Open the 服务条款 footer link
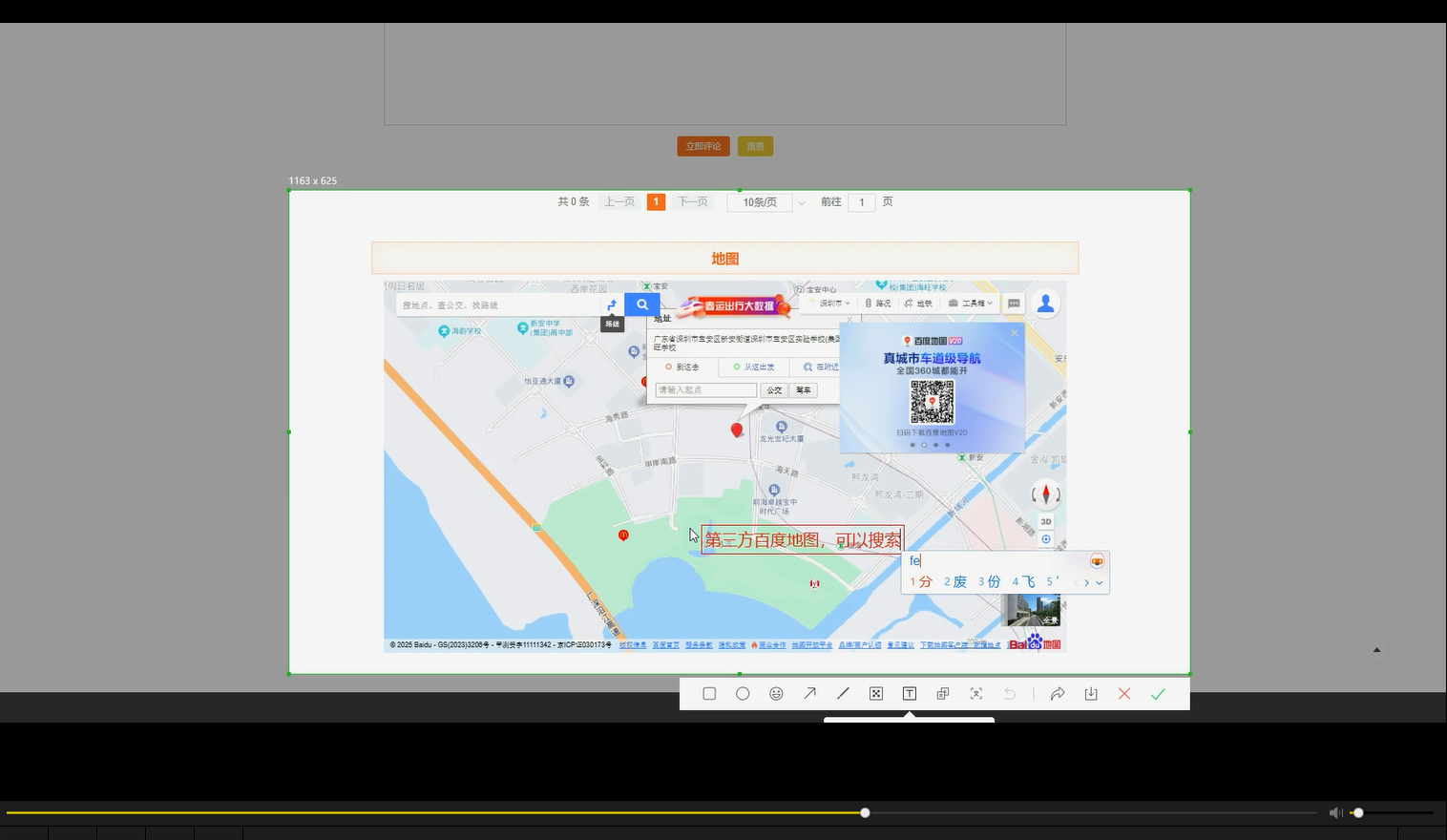 (x=699, y=645)
